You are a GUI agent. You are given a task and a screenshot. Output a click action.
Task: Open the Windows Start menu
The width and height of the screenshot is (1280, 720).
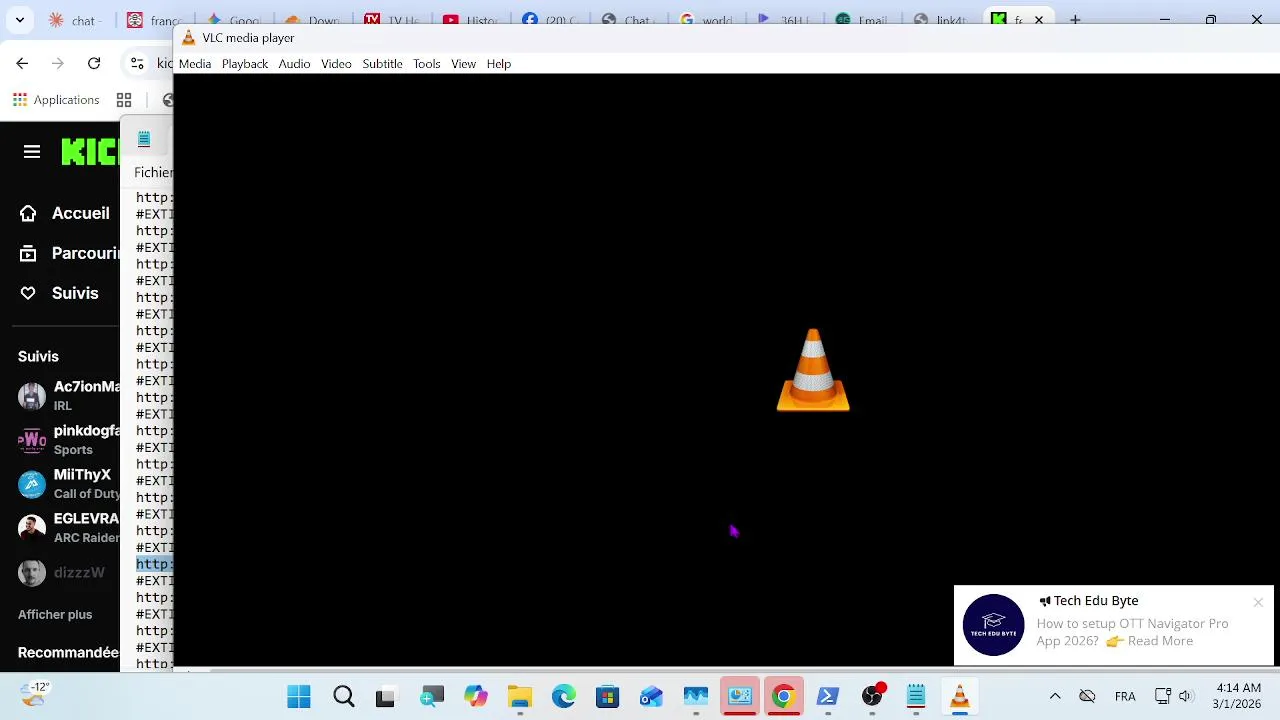pos(298,696)
